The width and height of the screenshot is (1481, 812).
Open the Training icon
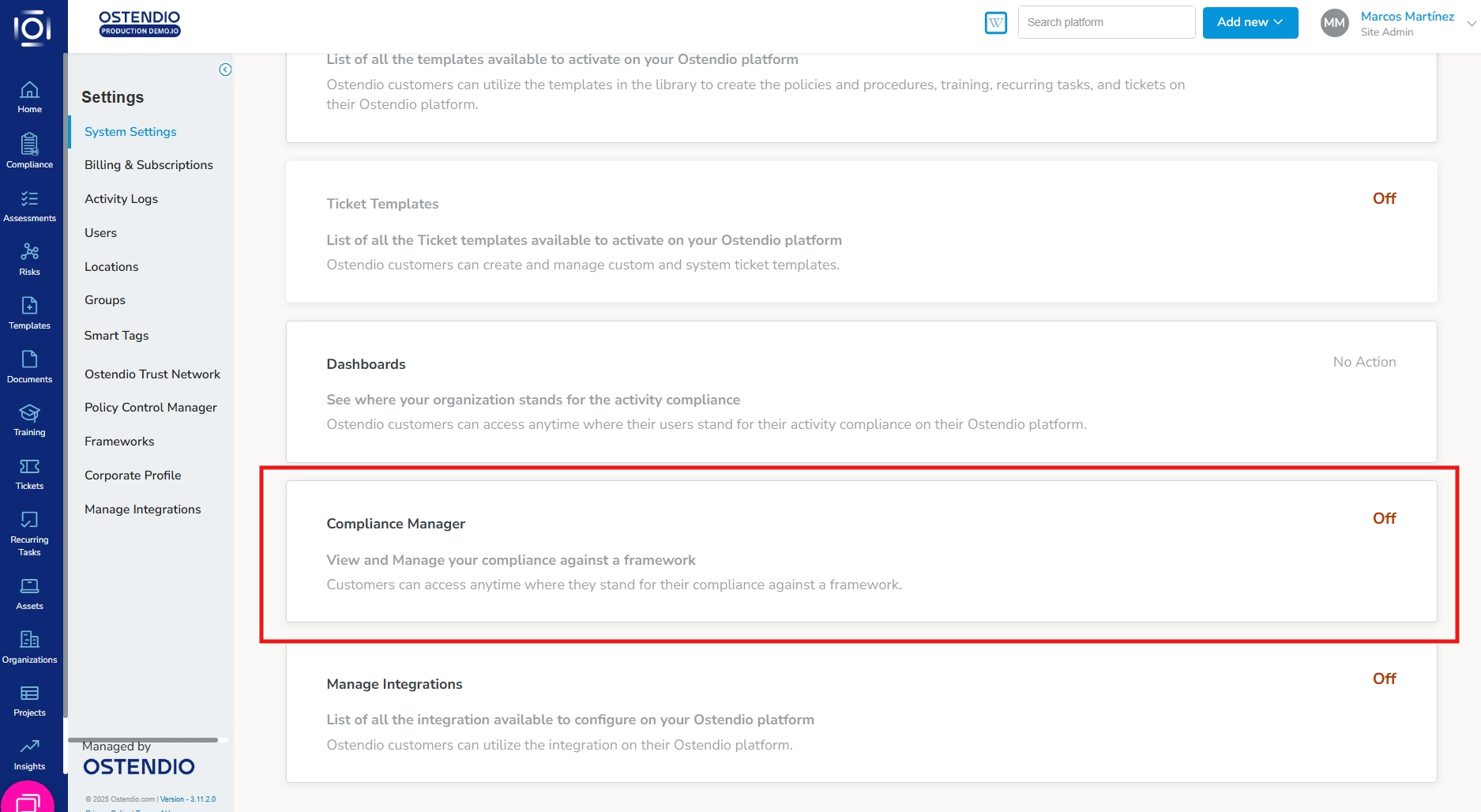coord(29,419)
